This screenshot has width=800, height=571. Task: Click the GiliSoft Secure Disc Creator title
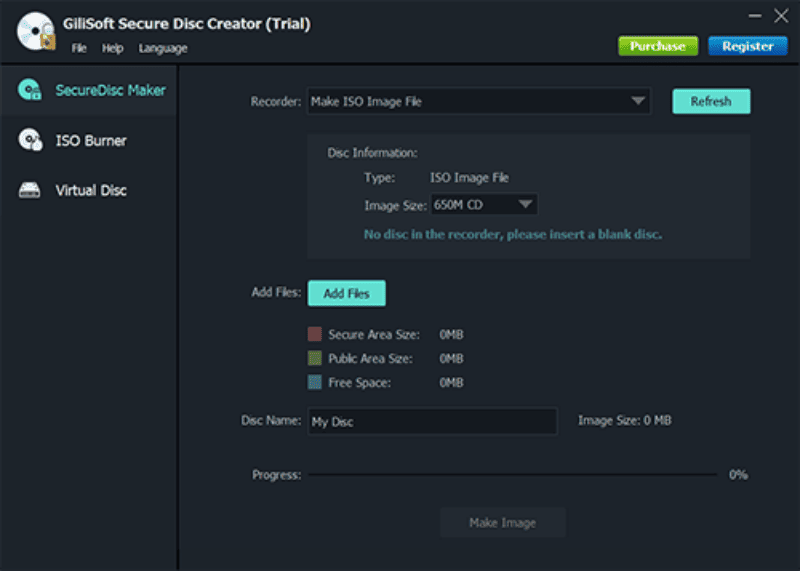187,23
